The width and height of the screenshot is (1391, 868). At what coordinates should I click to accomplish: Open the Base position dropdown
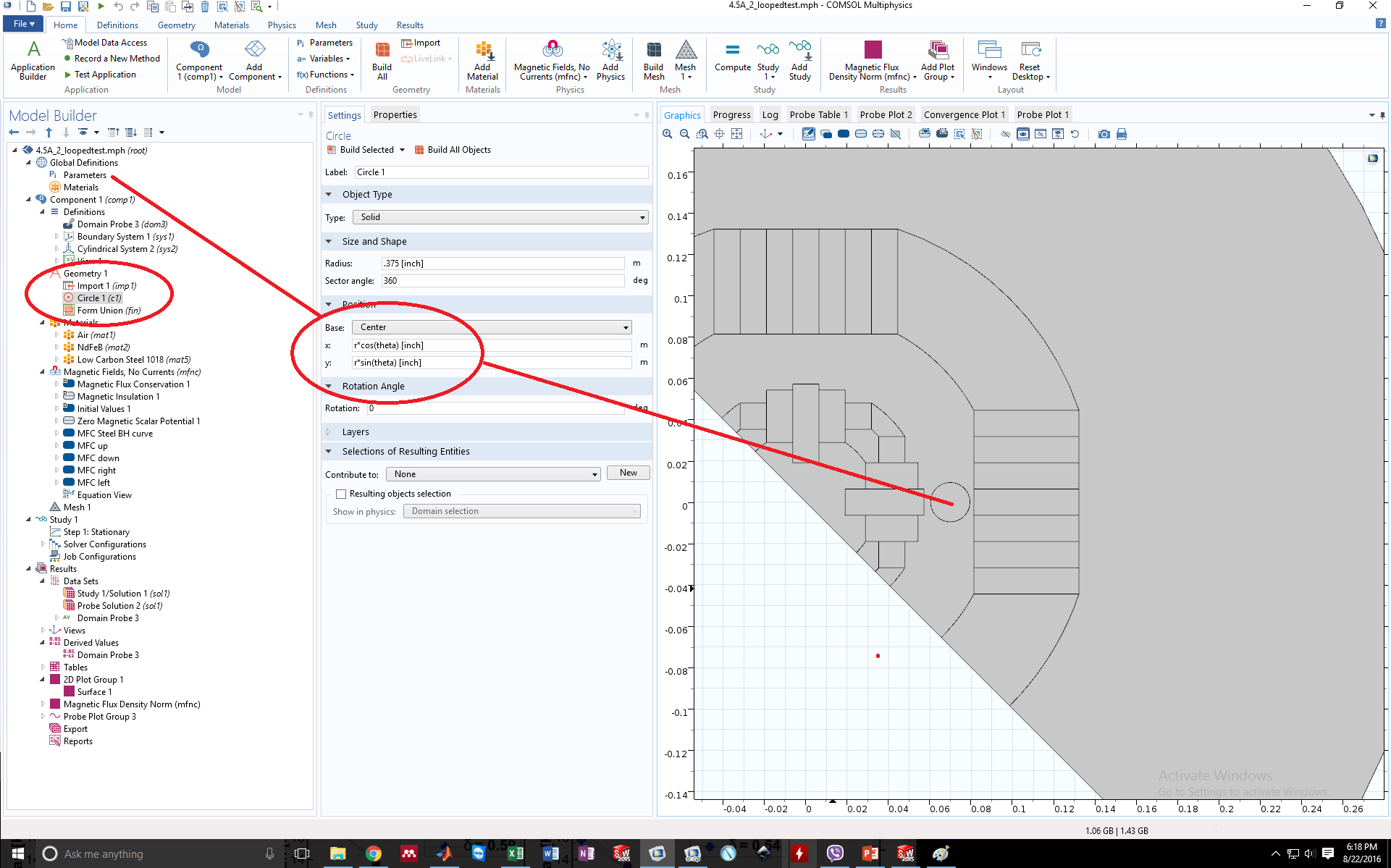[492, 327]
